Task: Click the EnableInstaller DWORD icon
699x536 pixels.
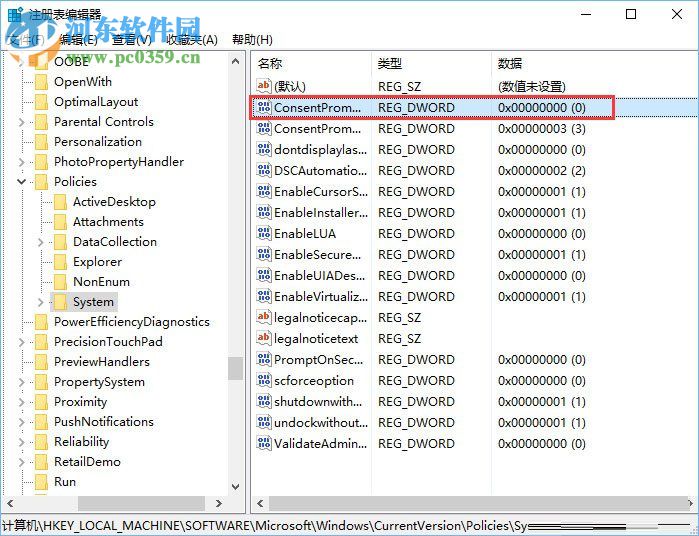Action: click(x=263, y=212)
